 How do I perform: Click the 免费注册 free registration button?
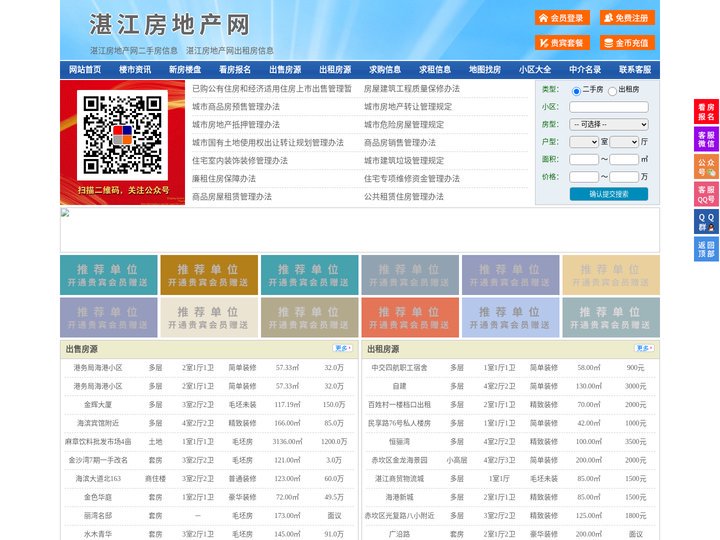(x=627, y=18)
